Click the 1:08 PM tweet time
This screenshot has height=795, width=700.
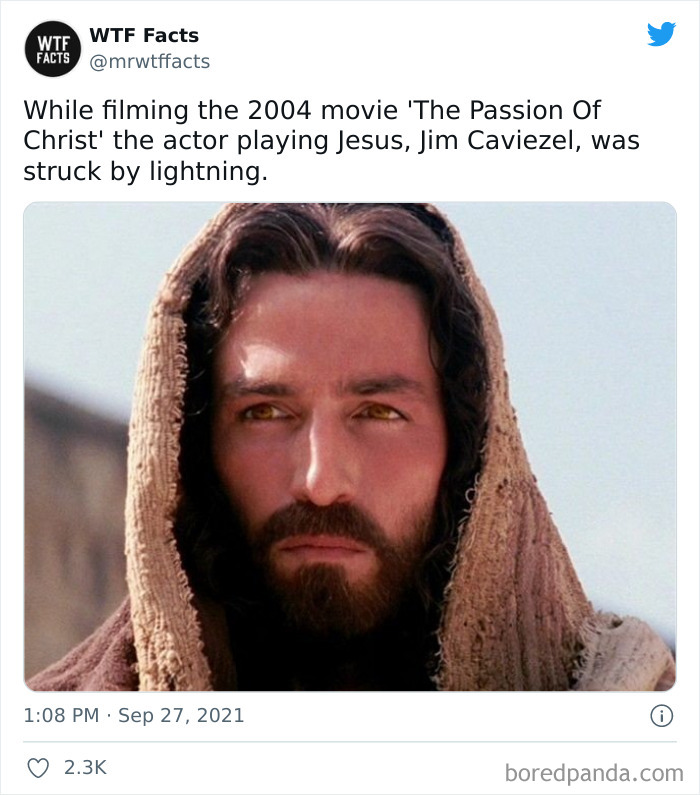pyautogui.click(x=61, y=716)
